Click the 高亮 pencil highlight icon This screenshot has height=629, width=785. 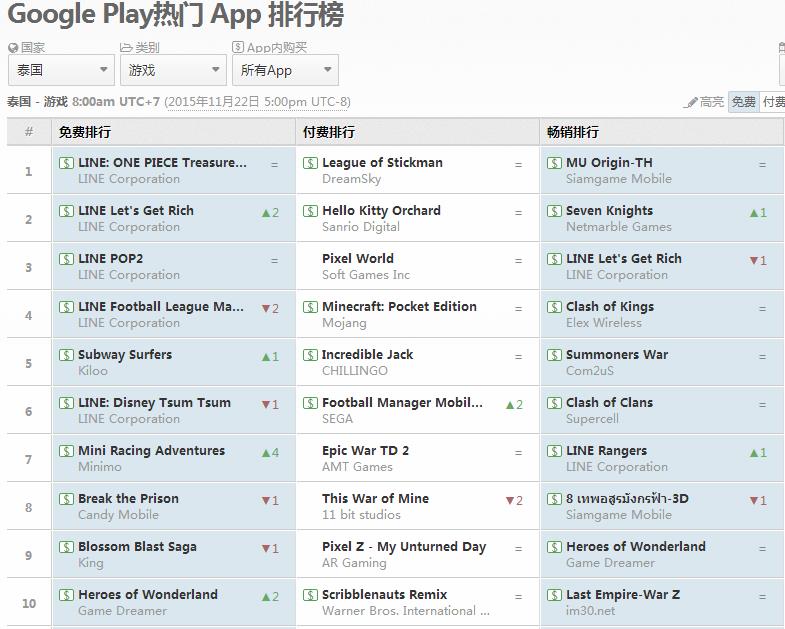click(x=691, y=103)
